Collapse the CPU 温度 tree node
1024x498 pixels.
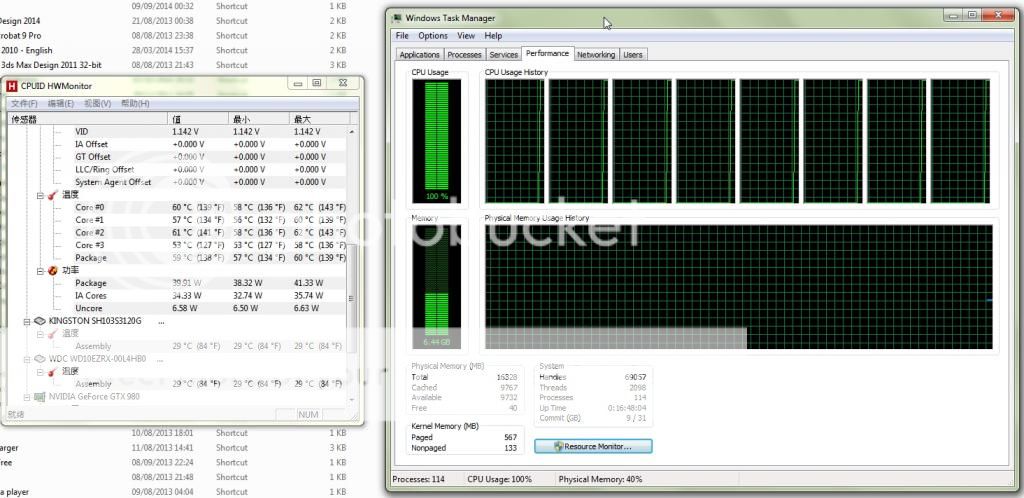tap(40, 195)
